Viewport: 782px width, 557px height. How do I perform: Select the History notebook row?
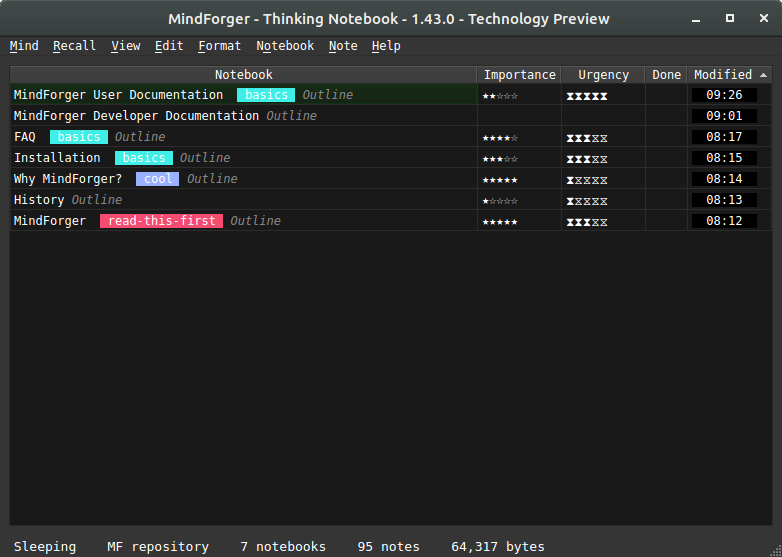pos(391,199)
